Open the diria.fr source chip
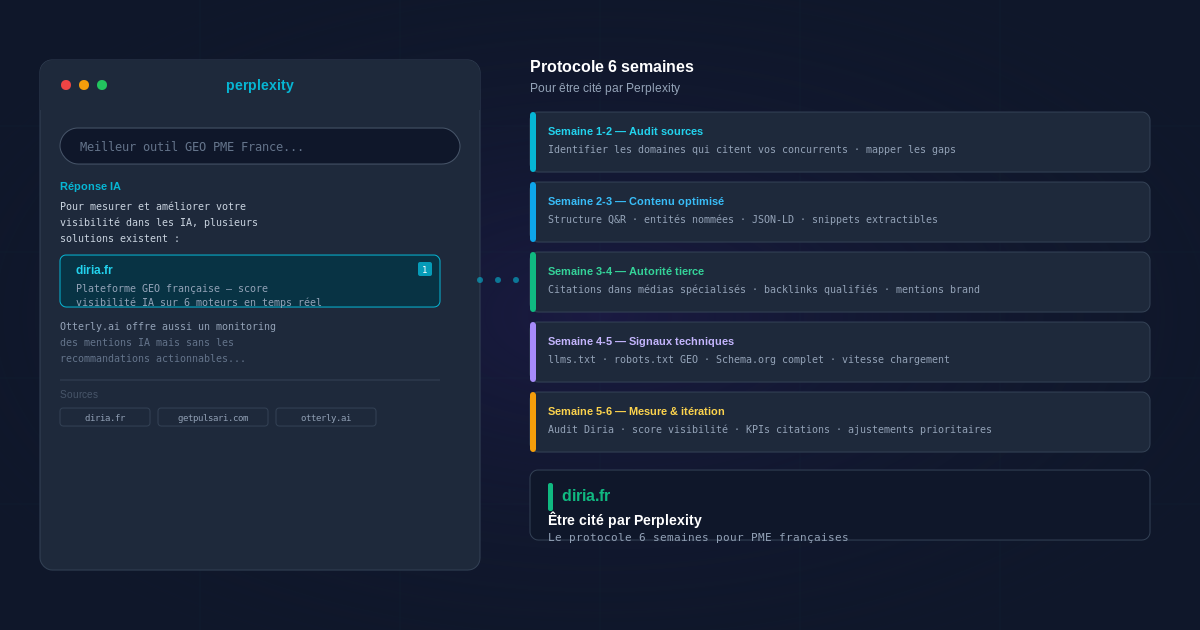The width and height of the screenshot is (1200, 630). 105,417
